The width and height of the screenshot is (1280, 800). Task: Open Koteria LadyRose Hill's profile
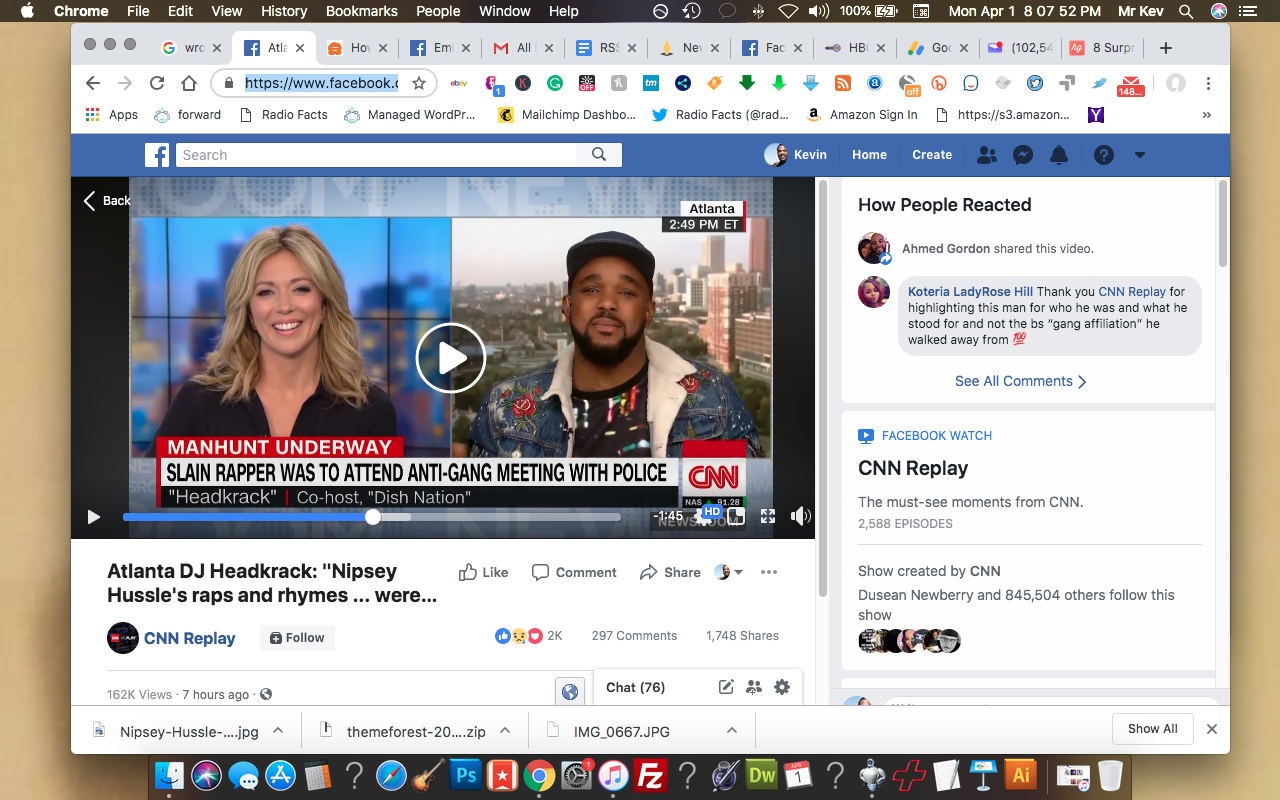pyautogui.click(x=970, y=292)
